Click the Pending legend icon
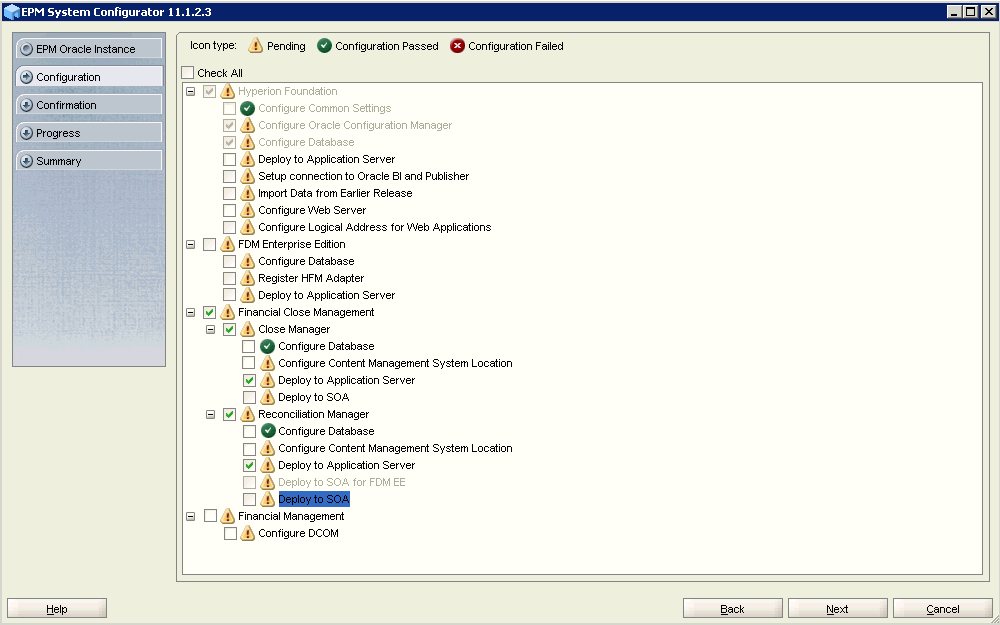1000x625 pixels. point(256,45)
